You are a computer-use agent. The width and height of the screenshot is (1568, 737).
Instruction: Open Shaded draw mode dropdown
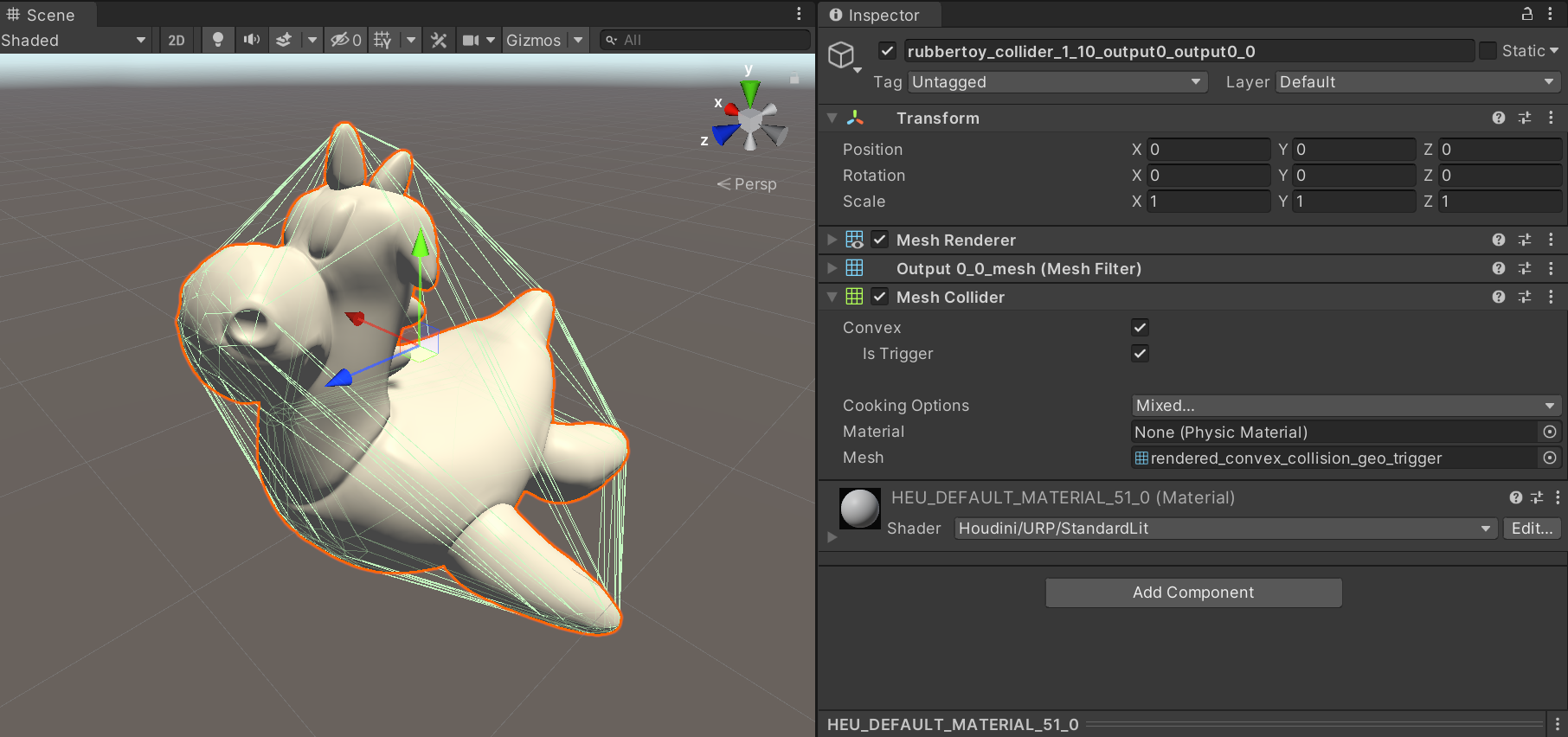coord(74,40)
